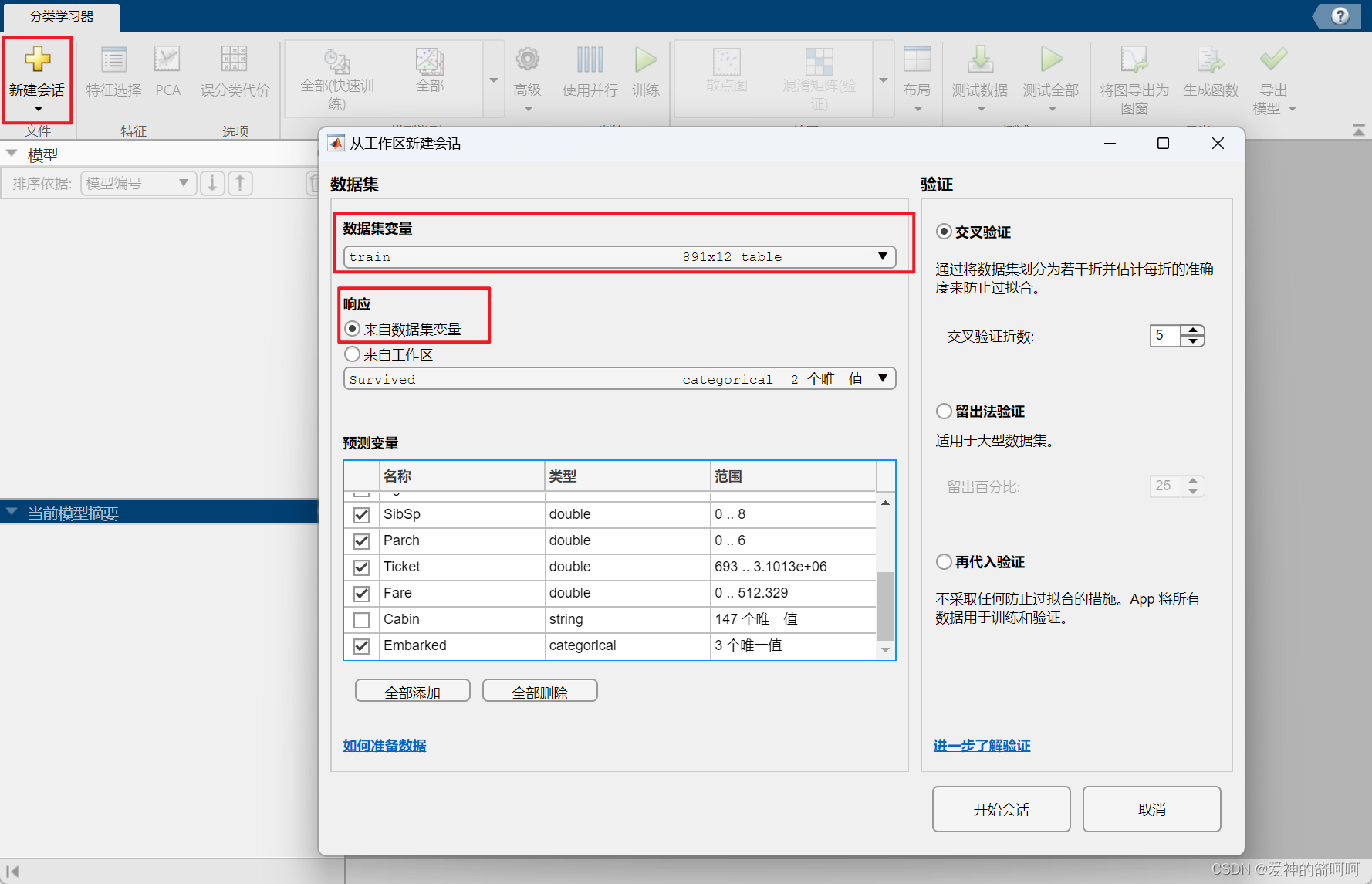
Task: Click the predictor table scroll up arrow
Action: [885, 503]
